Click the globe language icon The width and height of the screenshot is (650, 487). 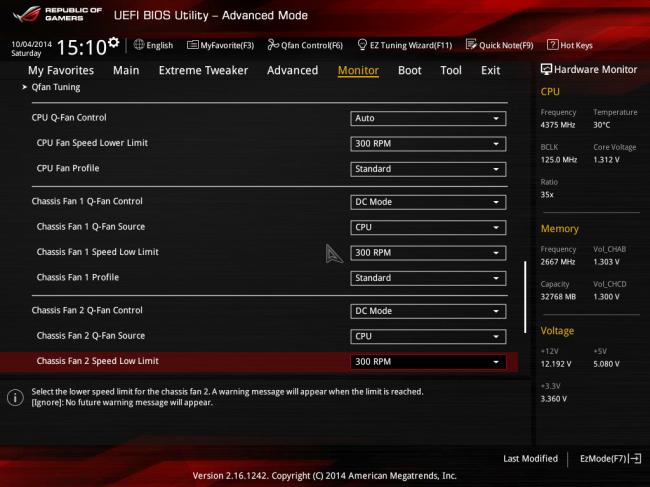(139, 45)
